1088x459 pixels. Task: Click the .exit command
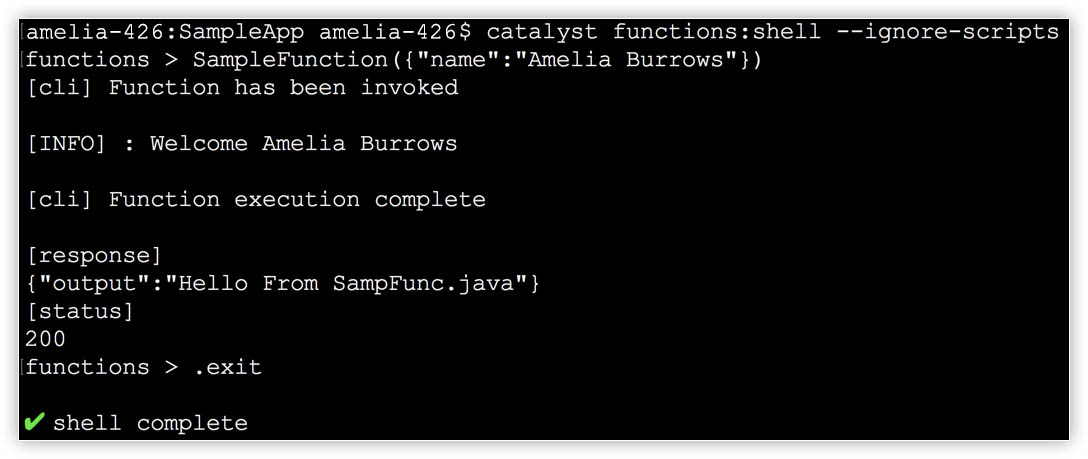227,367
